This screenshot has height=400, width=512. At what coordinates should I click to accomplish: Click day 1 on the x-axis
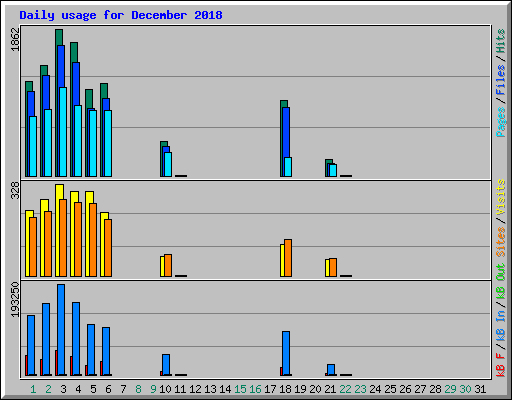click(x=33, y=389)
